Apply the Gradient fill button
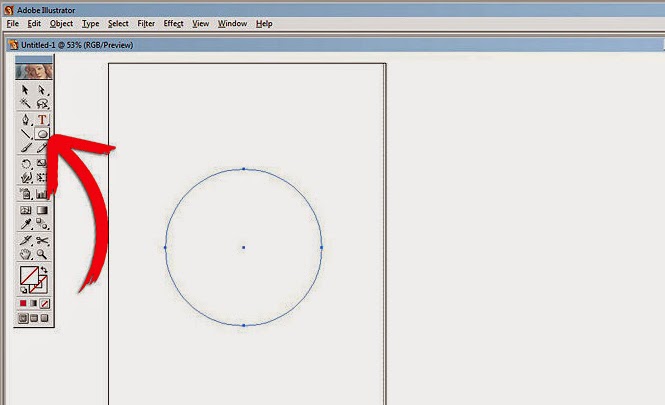This screenshot has height=405, width=665. pyautogui.click(x=34, y=303)
